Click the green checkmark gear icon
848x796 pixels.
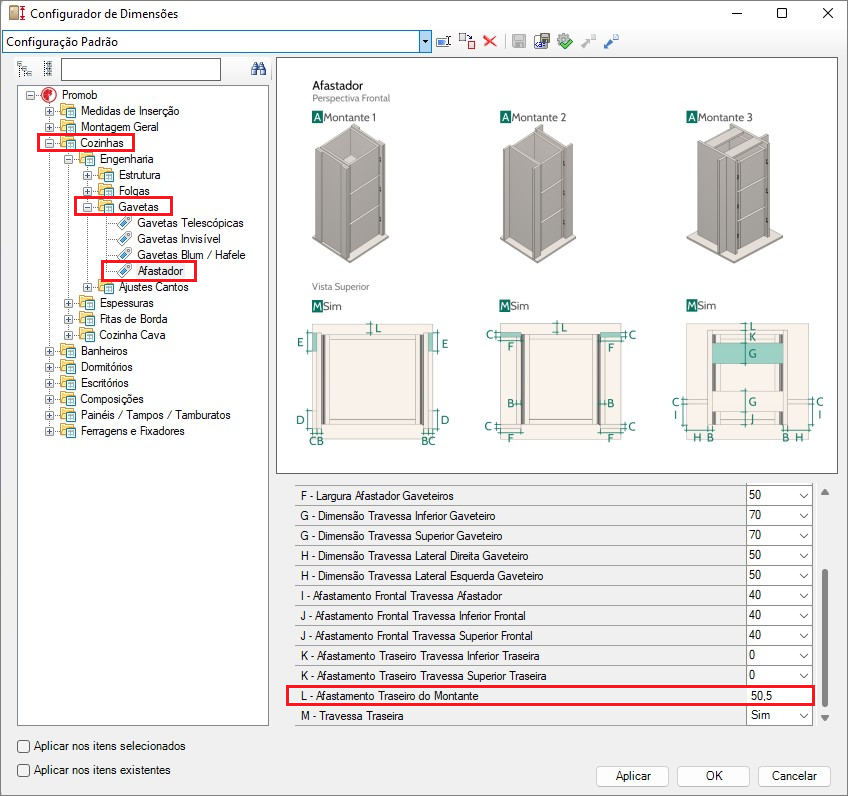point(564,41)
